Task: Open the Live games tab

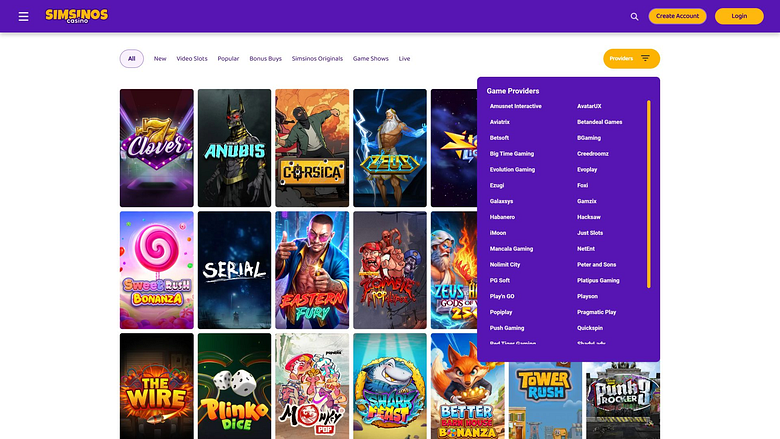Action: point(404,59)
